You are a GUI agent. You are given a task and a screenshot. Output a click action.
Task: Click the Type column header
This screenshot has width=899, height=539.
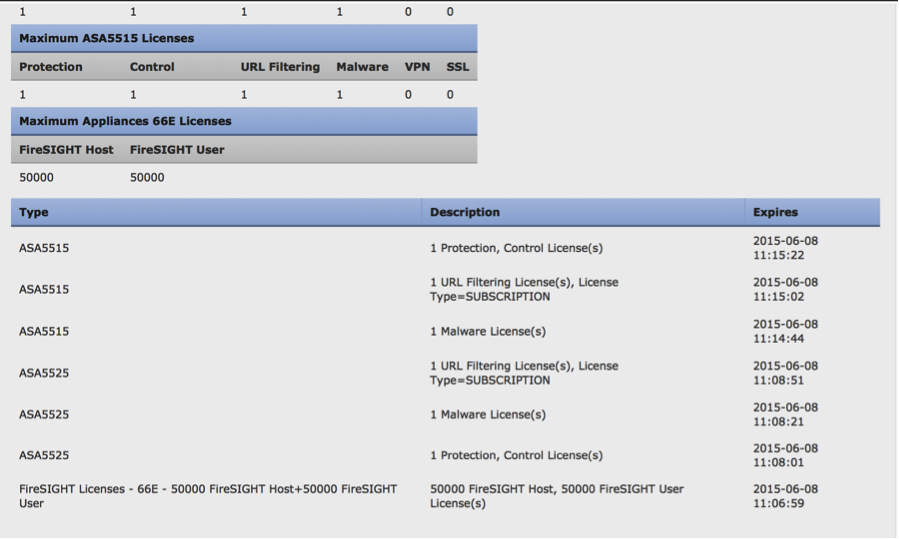34,212
